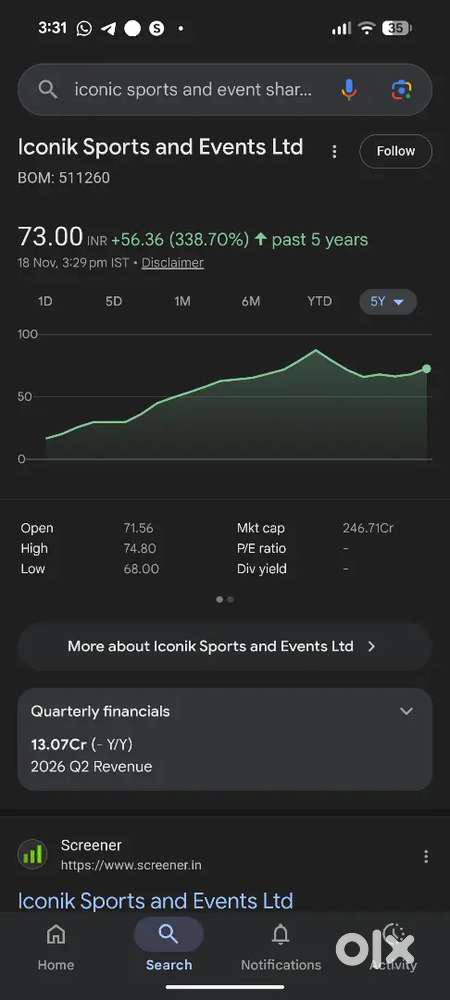This screenshot has height=1000, width=450.
Task: Tap the end-point dot on price chart
Action: click(426, 369)
